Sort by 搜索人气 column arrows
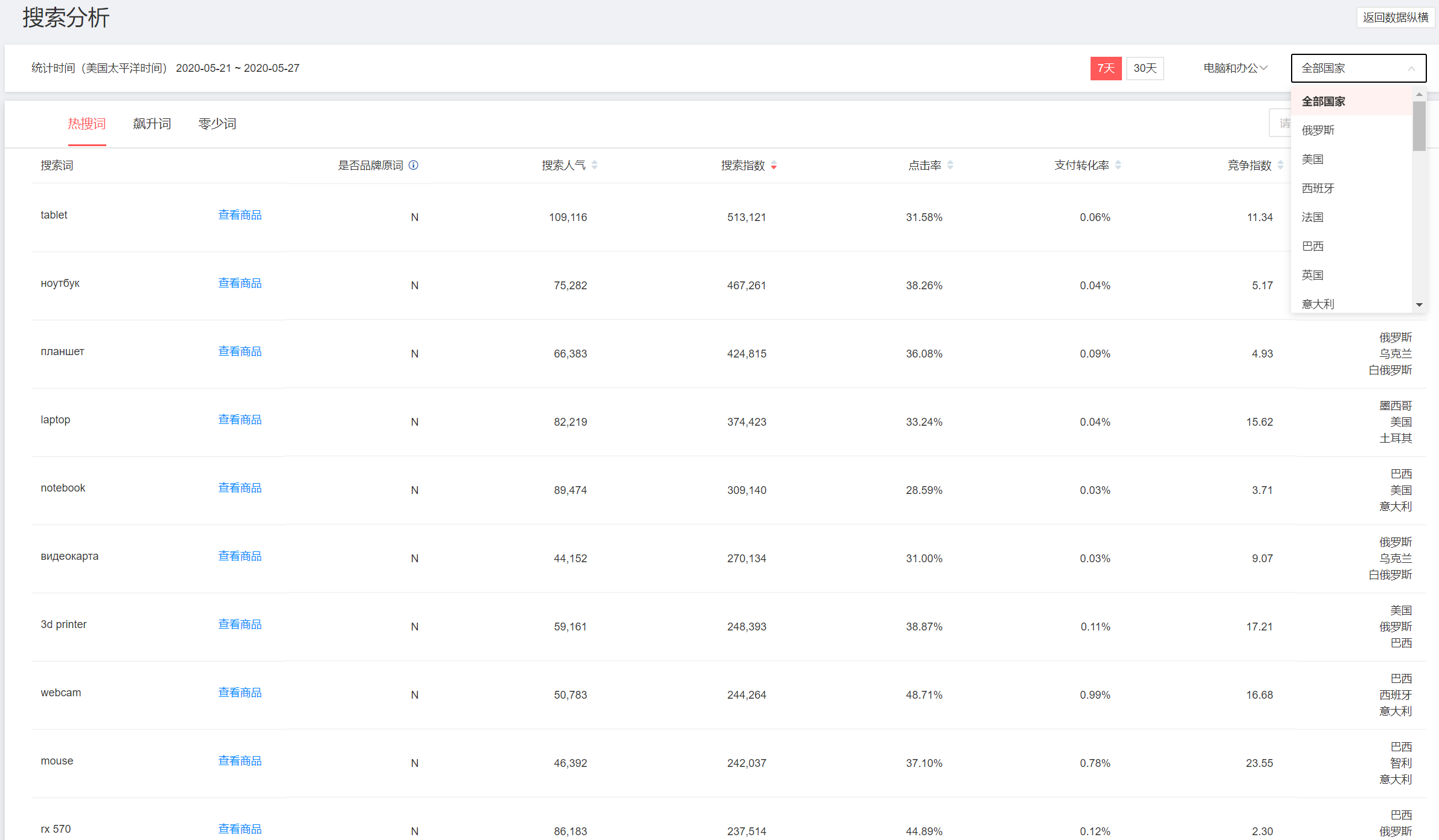Screen dimensions: 1439x840 tap(595, 165)
